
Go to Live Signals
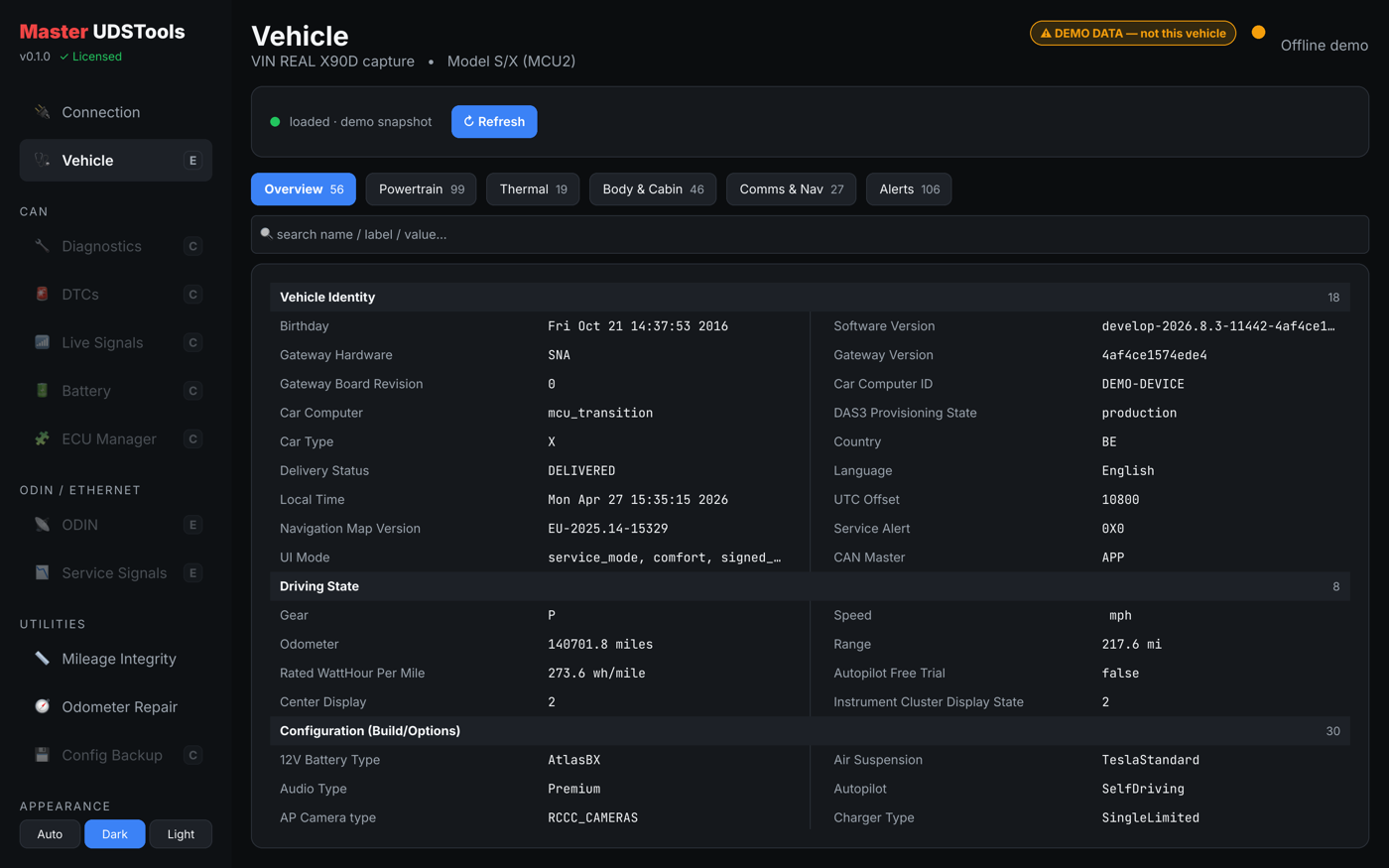click(115, 342)
